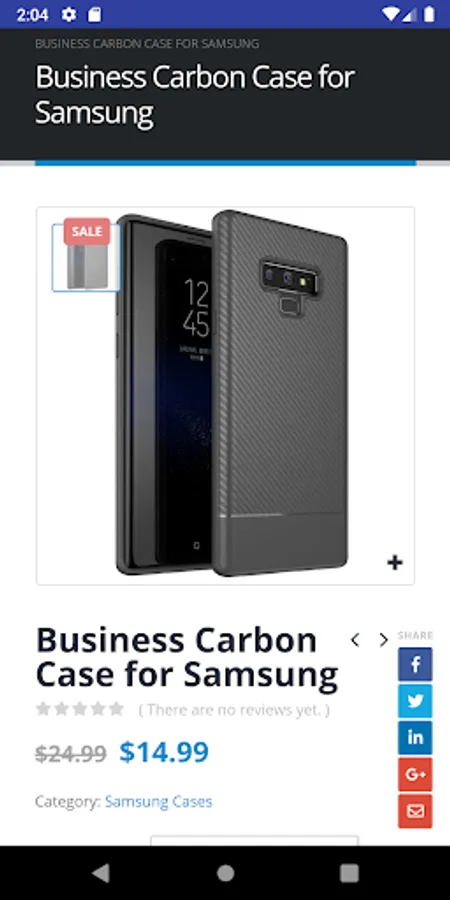
Task: Click the product title heading
Action: [x=187, y=657]
